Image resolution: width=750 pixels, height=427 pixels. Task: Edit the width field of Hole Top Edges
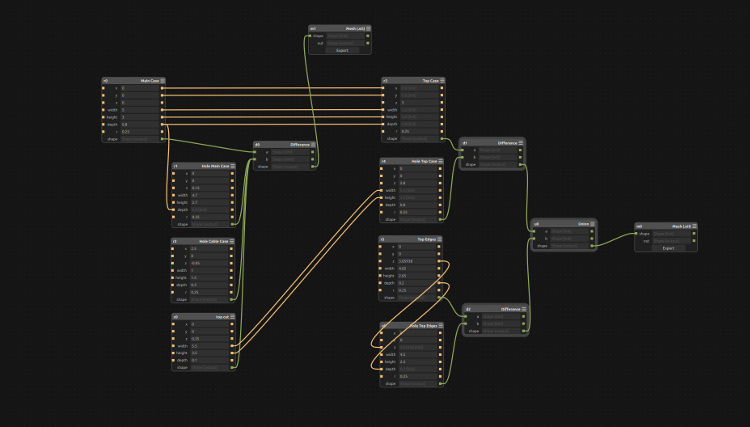tap(418, 355)
